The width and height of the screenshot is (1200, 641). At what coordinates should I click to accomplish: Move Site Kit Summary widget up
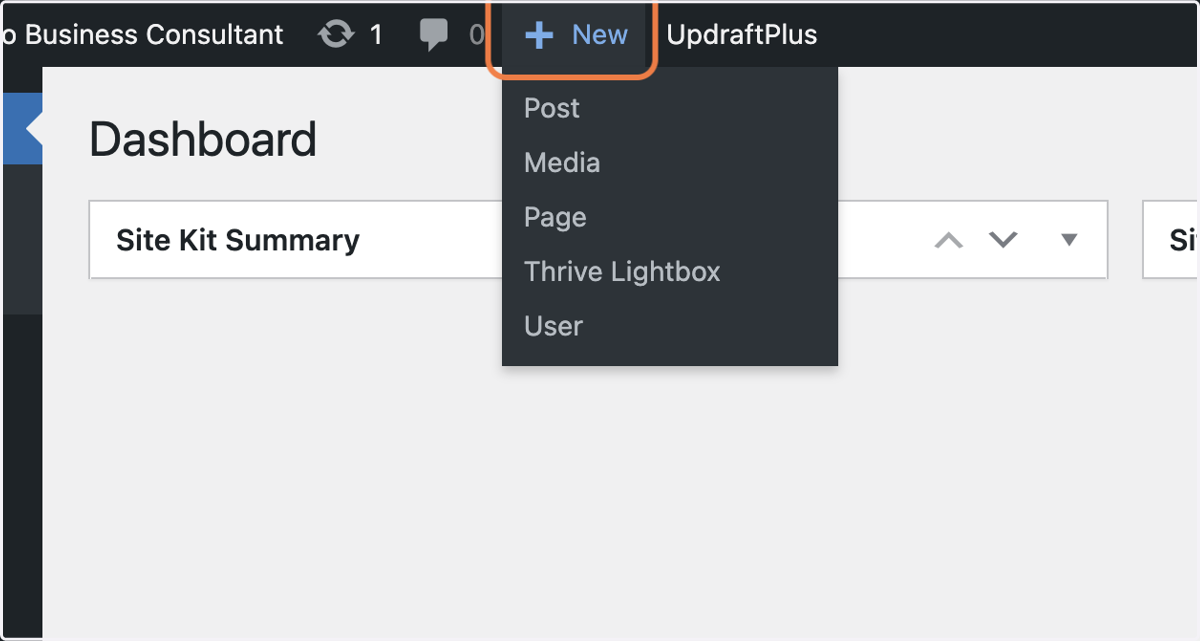click(948, 240)
